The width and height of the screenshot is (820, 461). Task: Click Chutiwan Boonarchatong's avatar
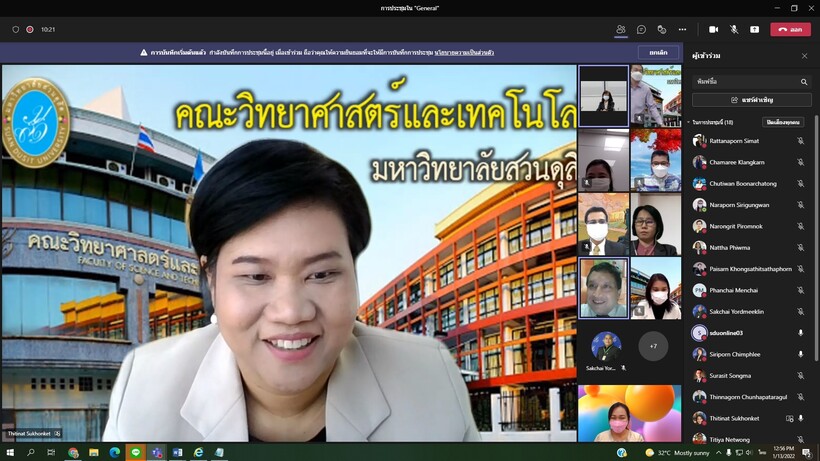point(699,184)
